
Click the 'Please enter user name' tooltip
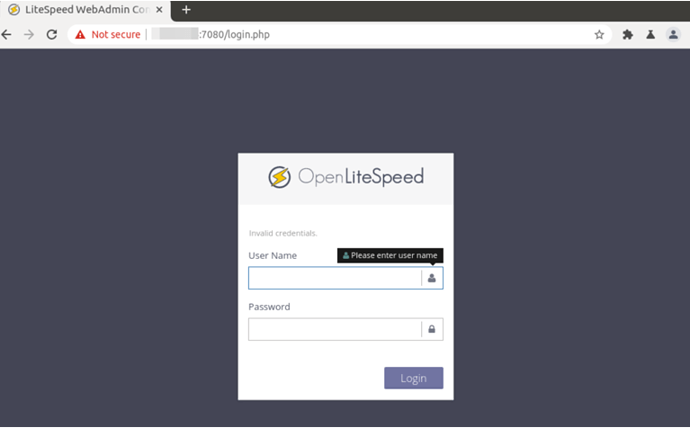click(x=390, y=256)
